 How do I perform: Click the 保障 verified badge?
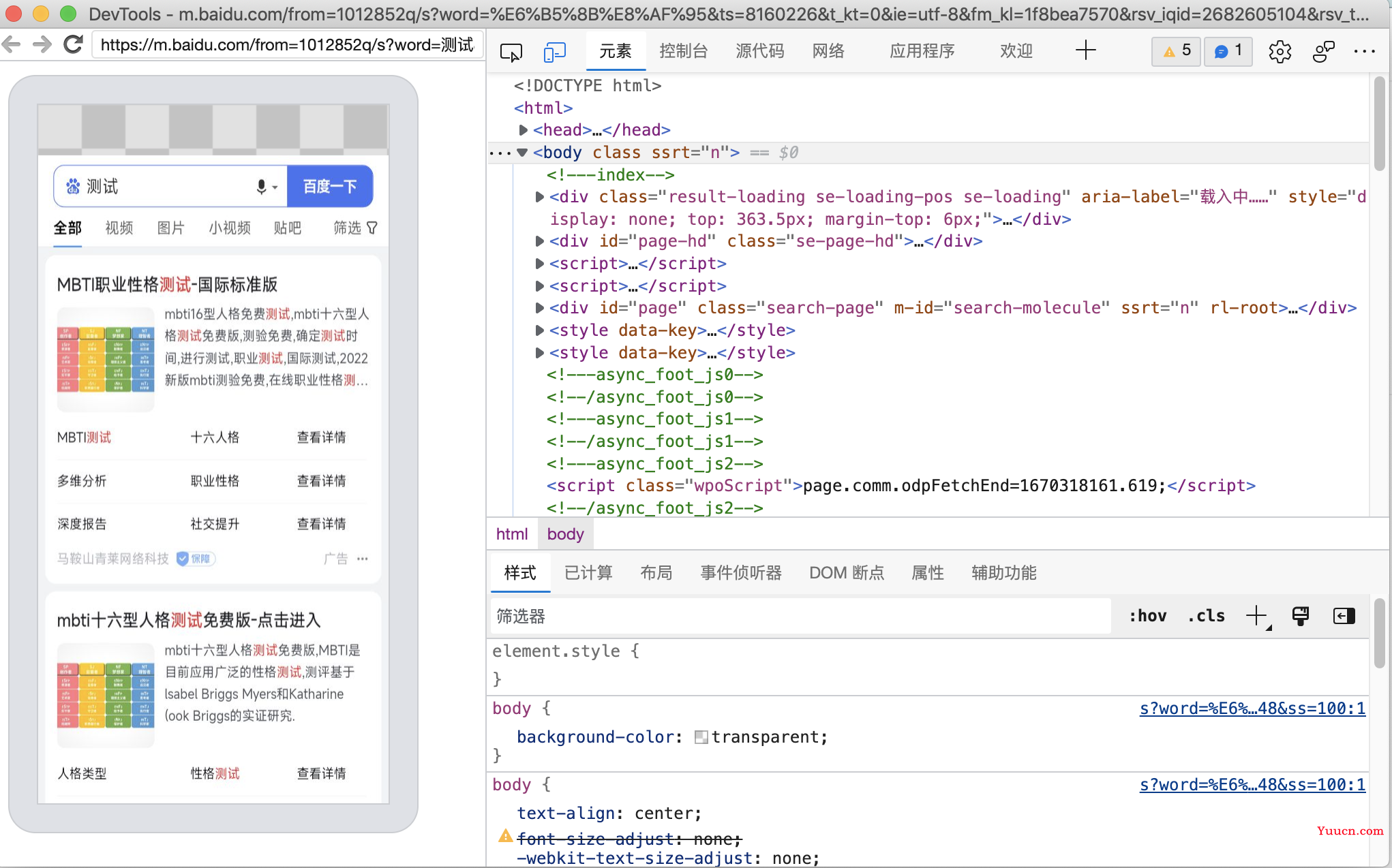(196, 559)
